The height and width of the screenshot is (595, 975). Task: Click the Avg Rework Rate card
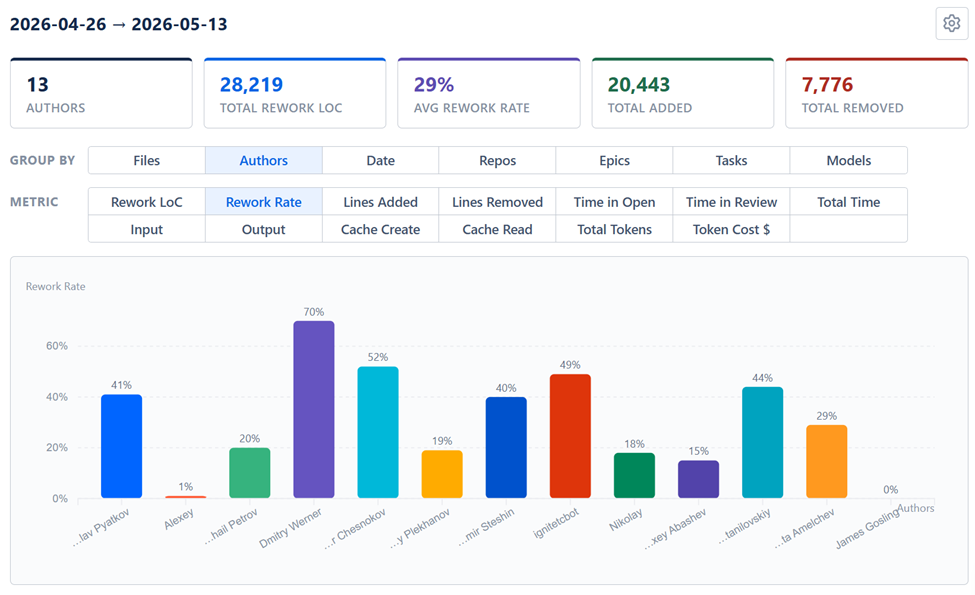point(489,93)
